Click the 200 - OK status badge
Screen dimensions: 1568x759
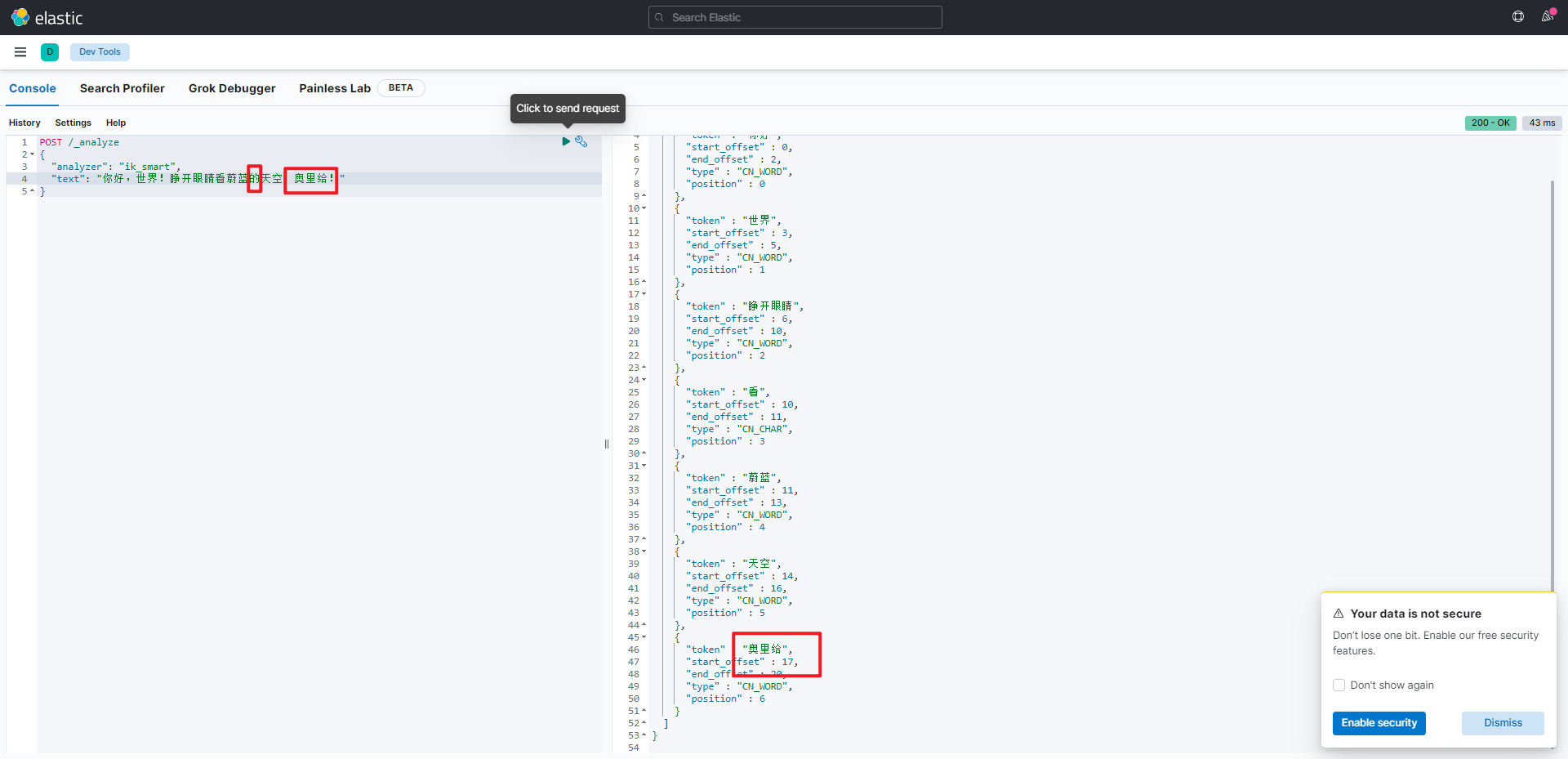click(x=1490, y=123)
